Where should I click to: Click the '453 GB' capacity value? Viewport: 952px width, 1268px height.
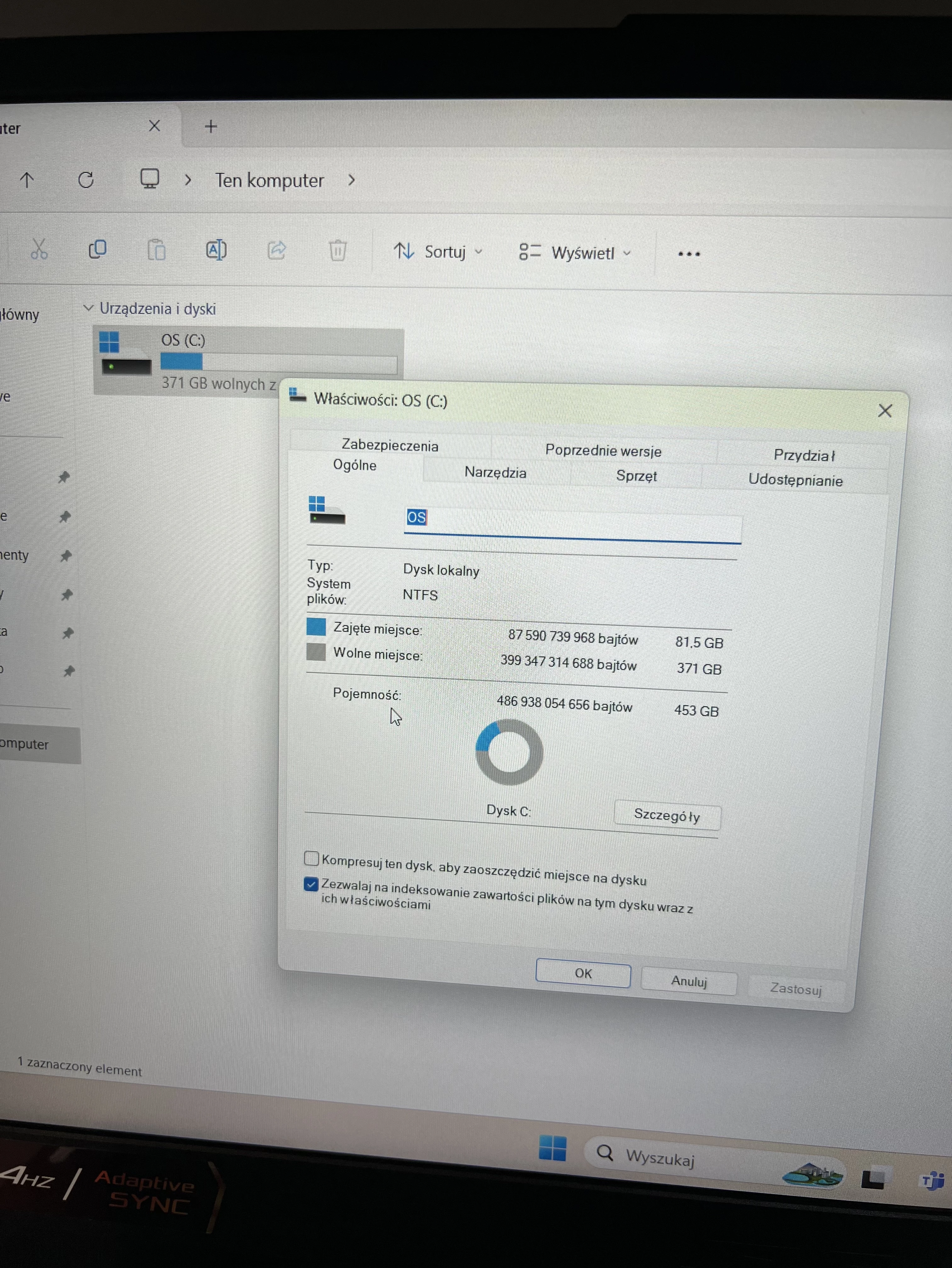696,711
